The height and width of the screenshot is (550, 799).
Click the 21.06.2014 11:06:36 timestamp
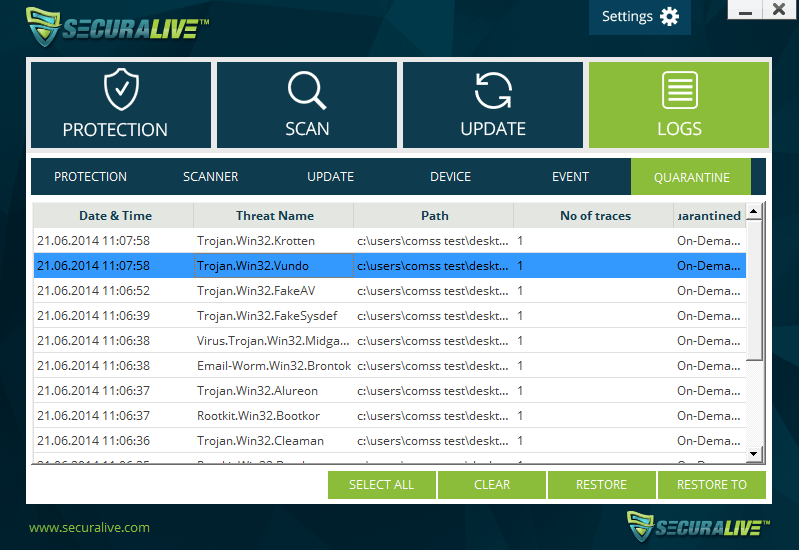(94, 440)
